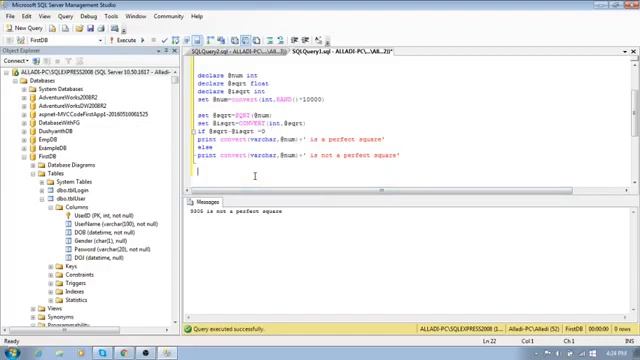
Task: Open the Debug menu
Action: pyautogui.click(x=89, y=16)
